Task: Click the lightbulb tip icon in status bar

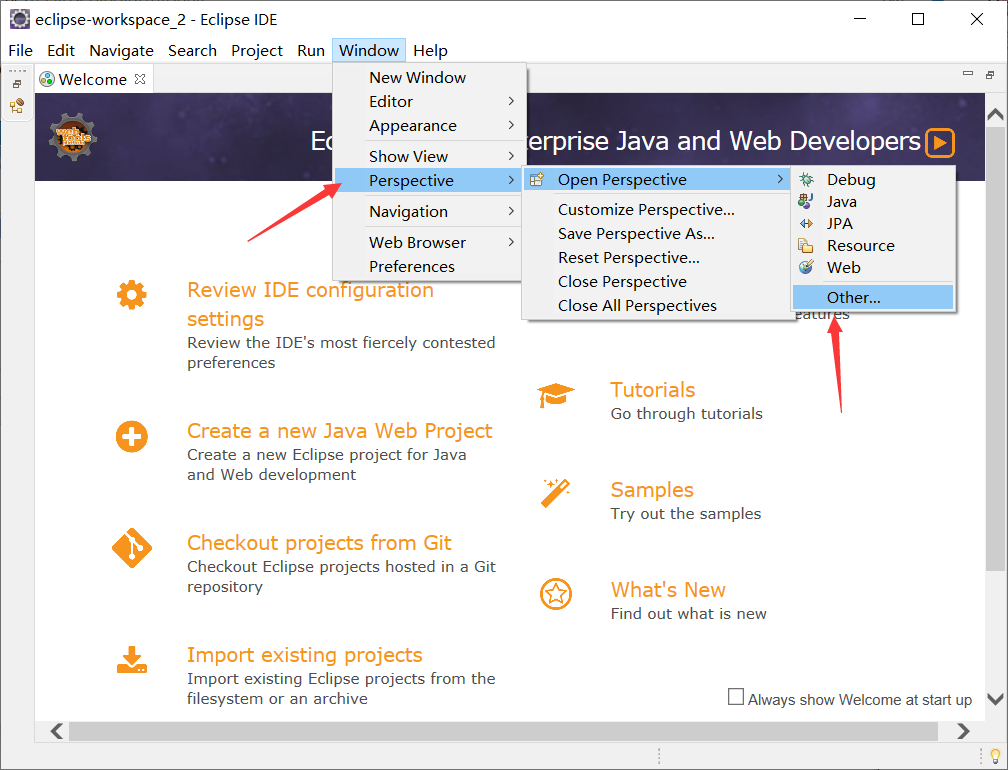Action: tap(995, 755)
